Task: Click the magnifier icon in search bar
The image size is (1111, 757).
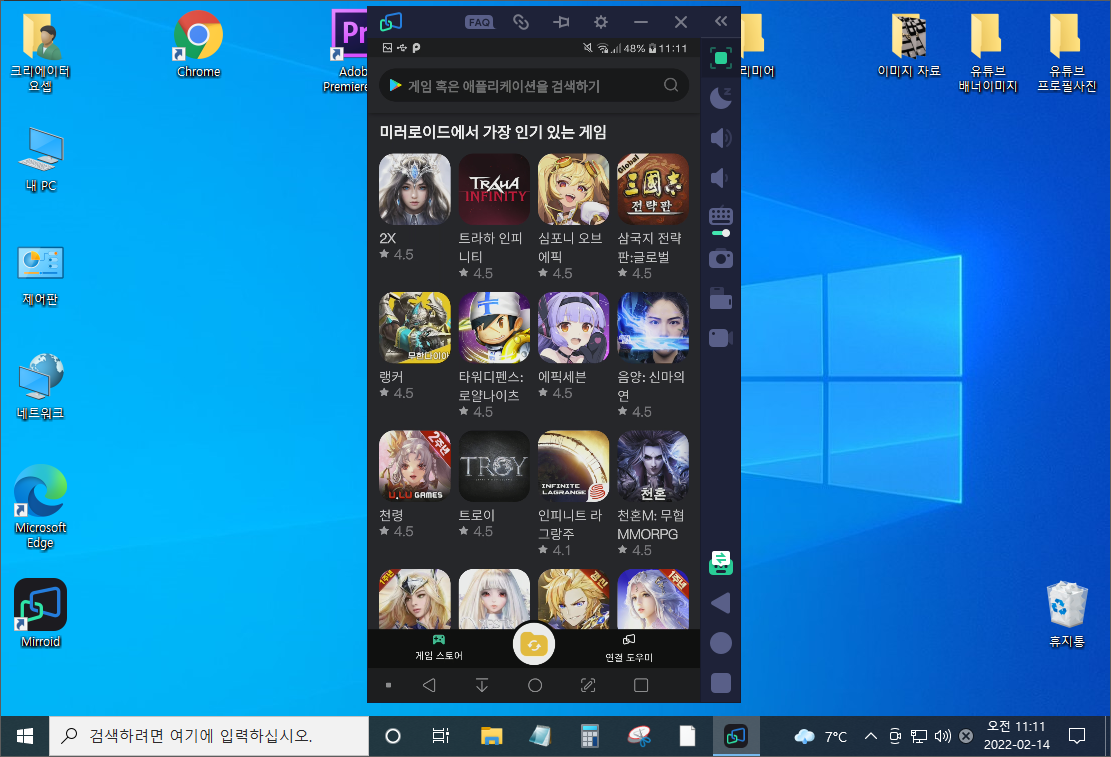Action: click(x=671, y=85)
